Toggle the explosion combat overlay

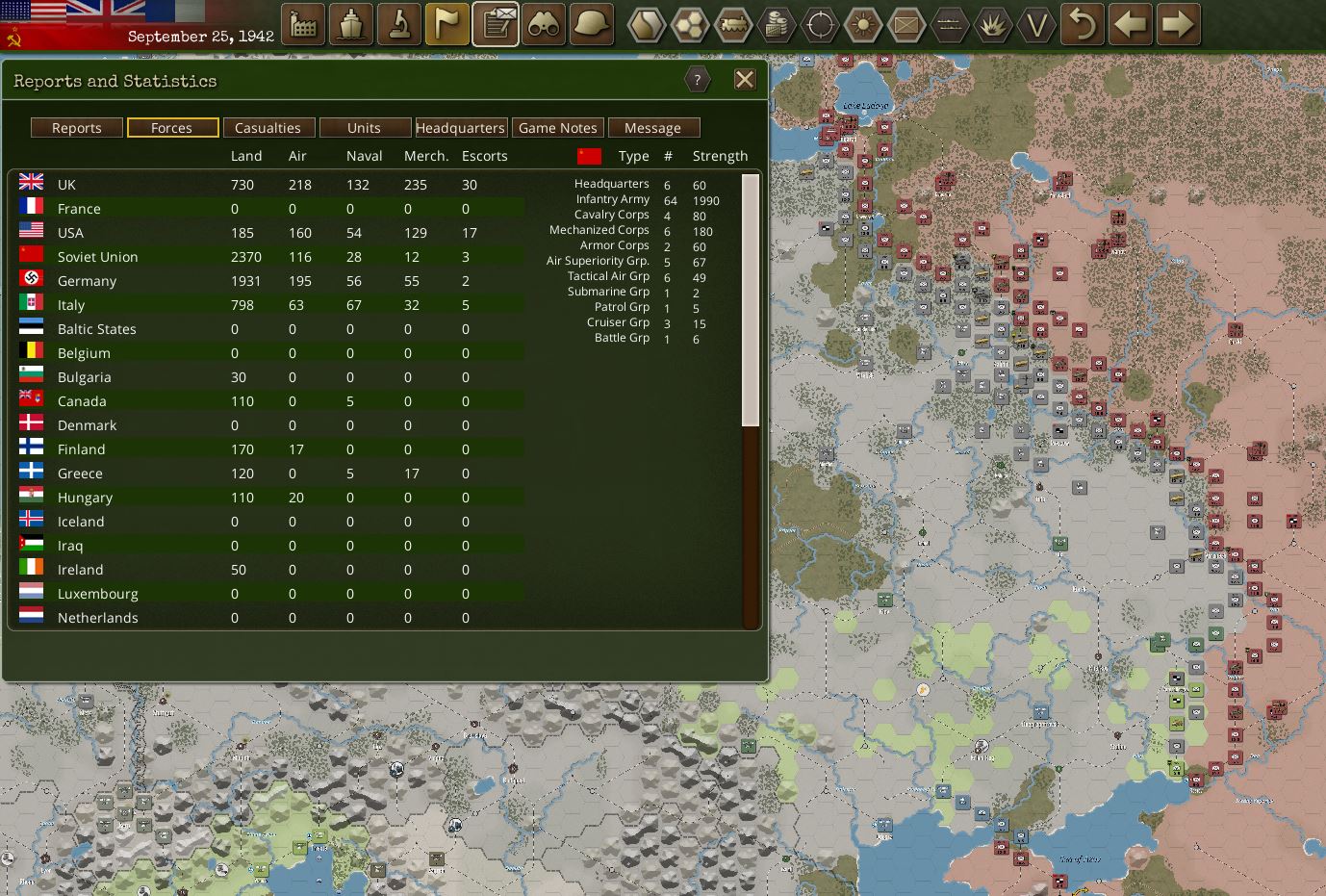(993, 25)
